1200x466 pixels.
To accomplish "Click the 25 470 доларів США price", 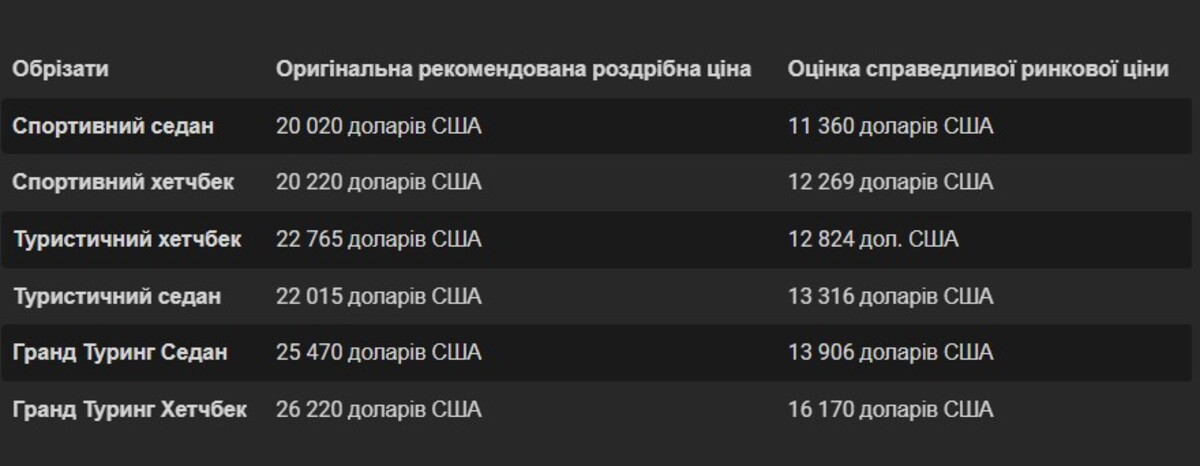I will (378, 352).
